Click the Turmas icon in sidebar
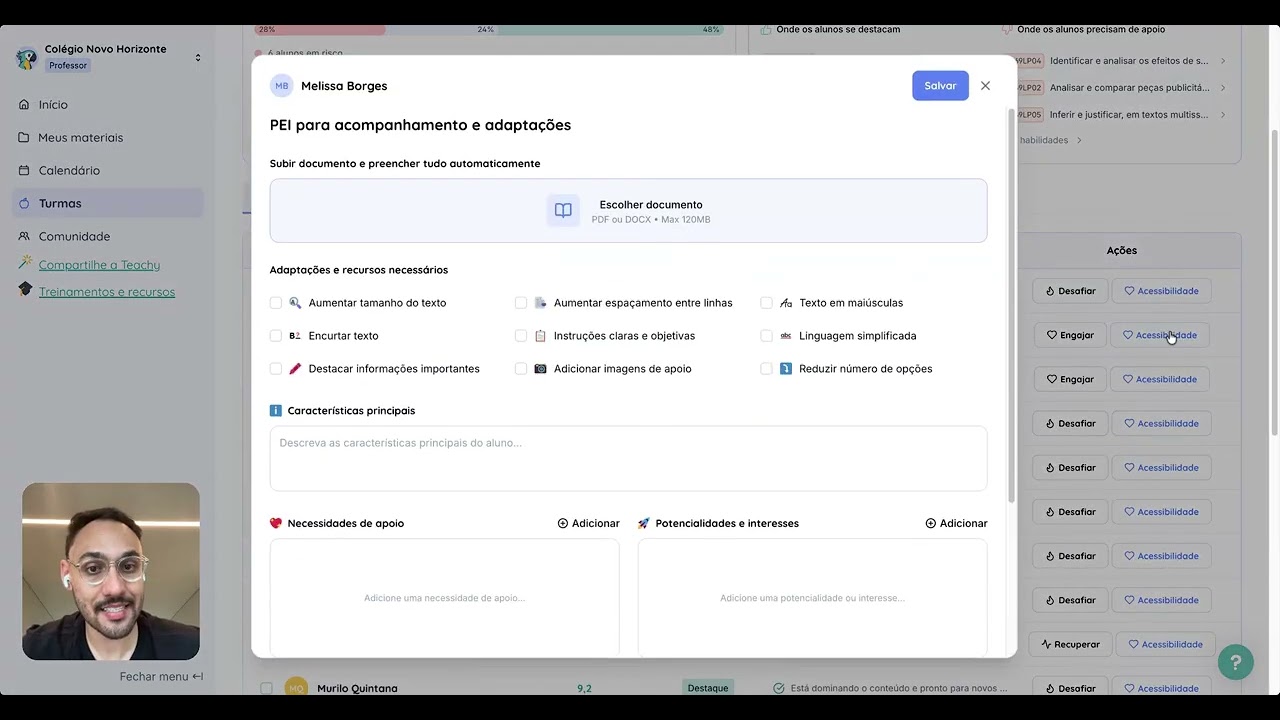 (24, 203)
